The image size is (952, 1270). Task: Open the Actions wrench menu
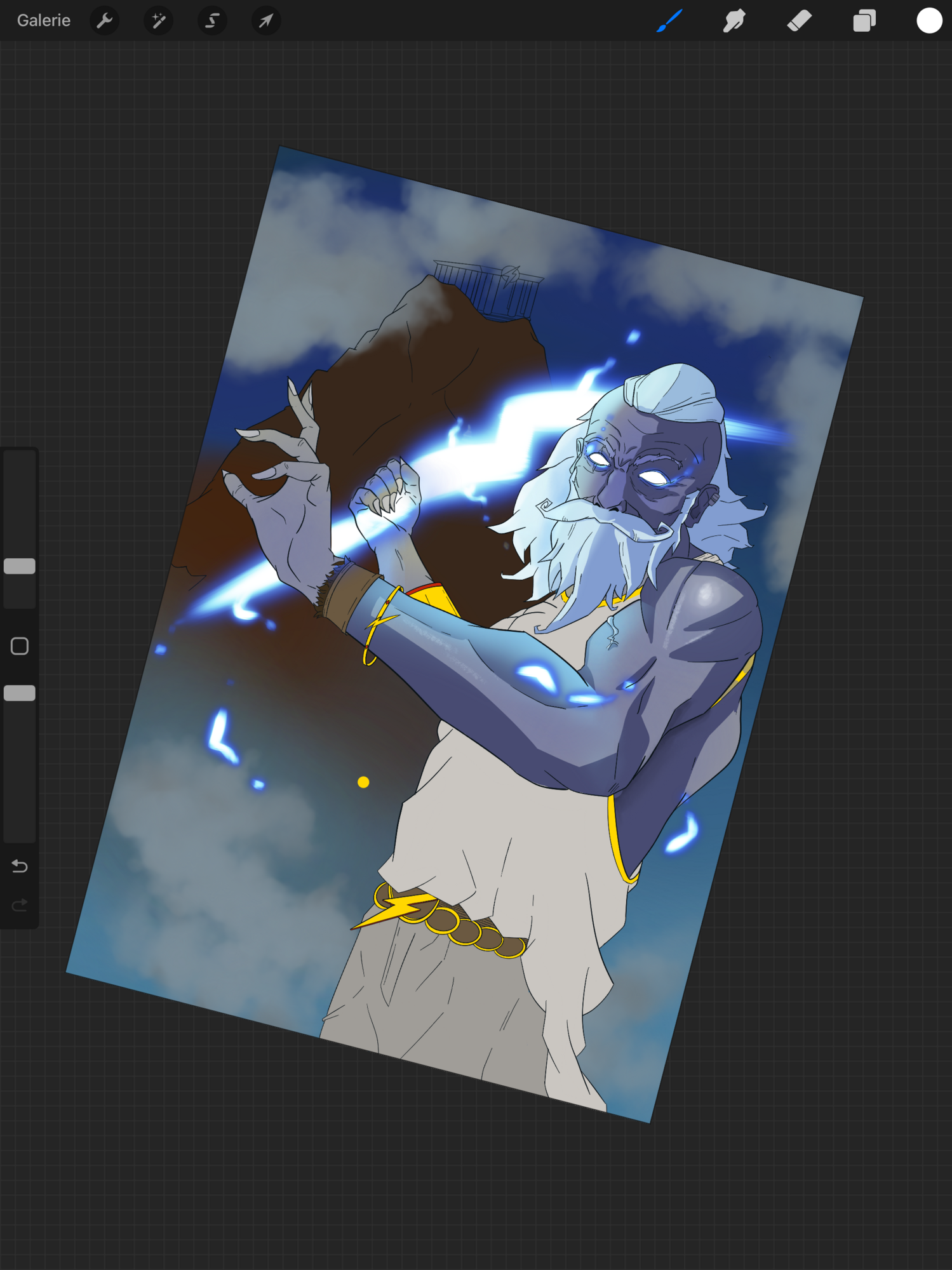coord(105,21)
